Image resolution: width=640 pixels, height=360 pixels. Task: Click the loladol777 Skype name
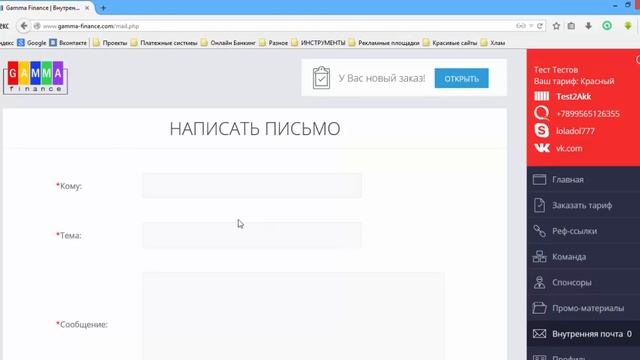[575, 131]
